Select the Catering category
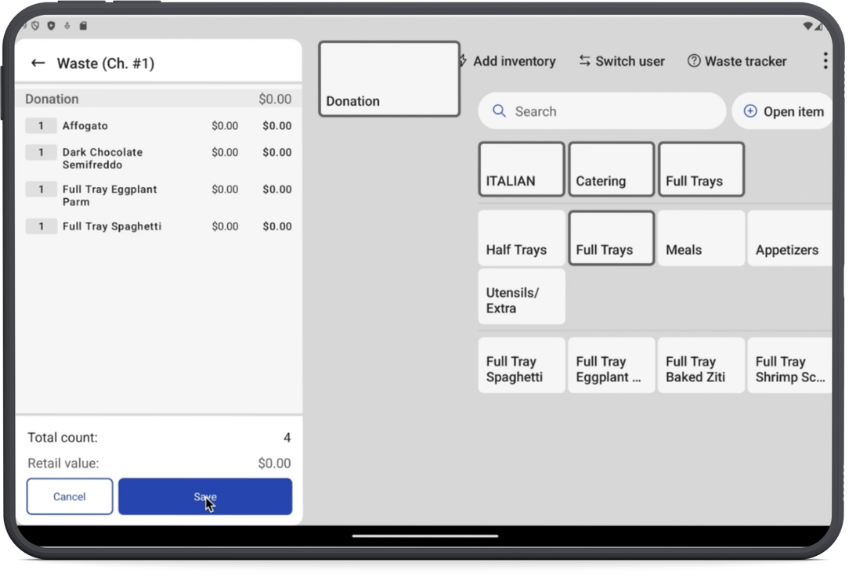 611,169
